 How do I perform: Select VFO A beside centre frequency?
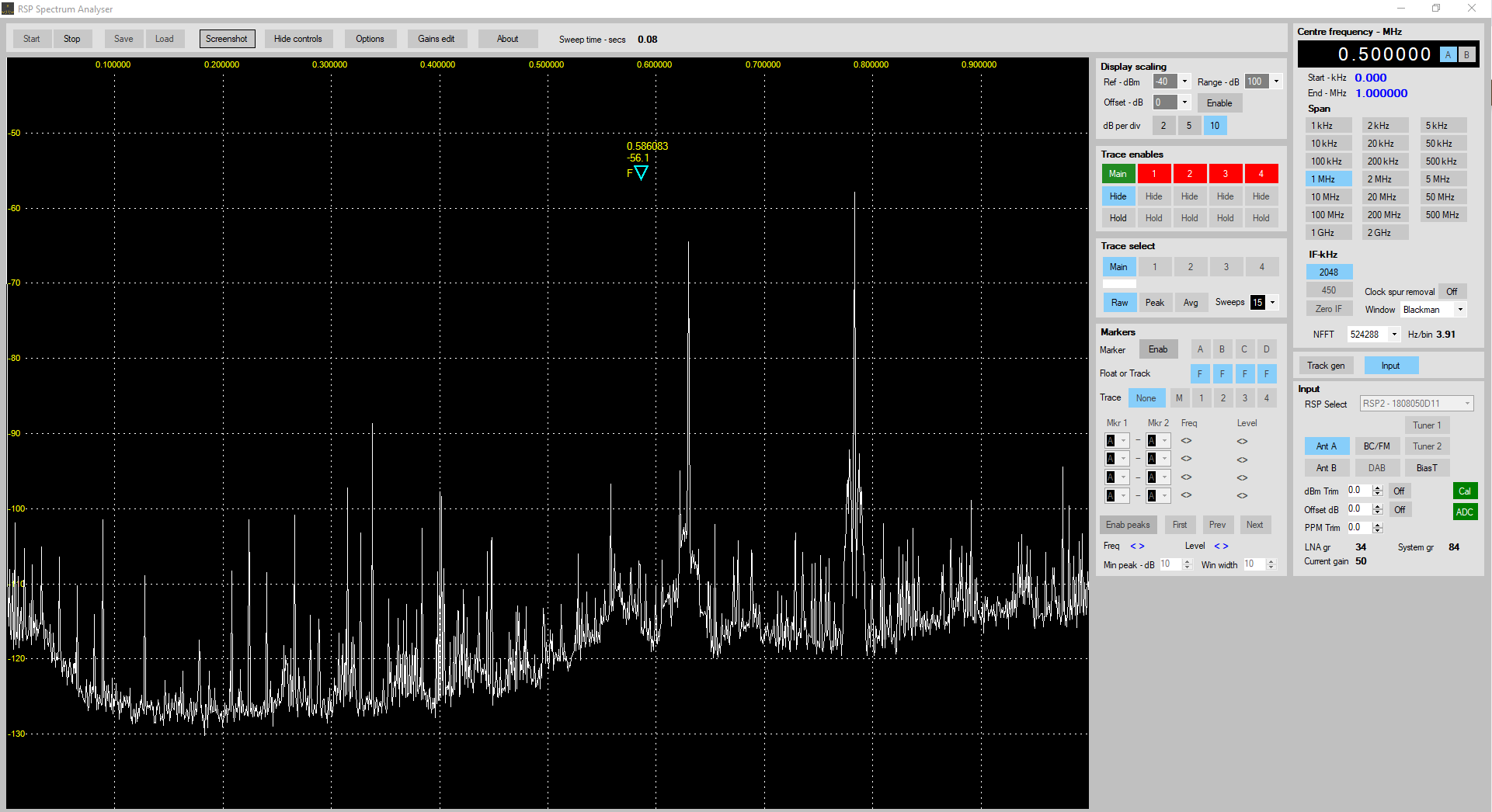[1448, 54]
